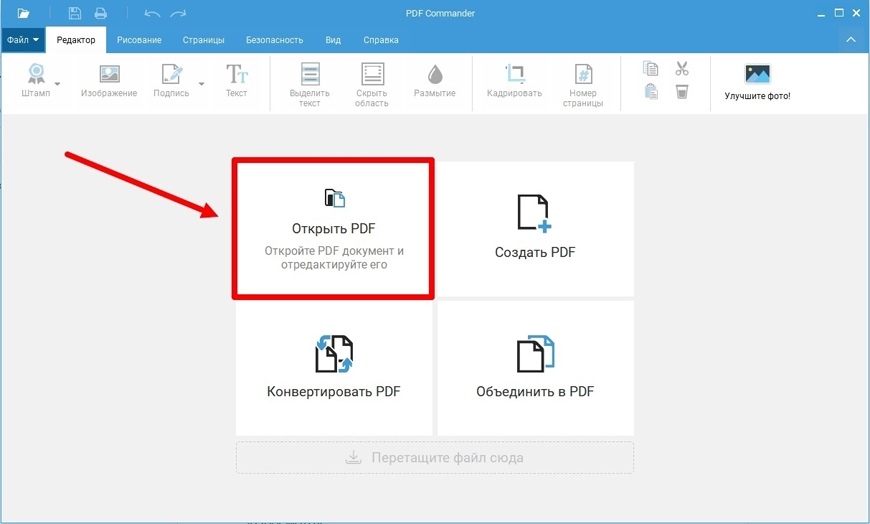Click the Открыть PDF tile
Viewport: 870px width, 524px height.
pyautogui.click(x=333, y=229)
